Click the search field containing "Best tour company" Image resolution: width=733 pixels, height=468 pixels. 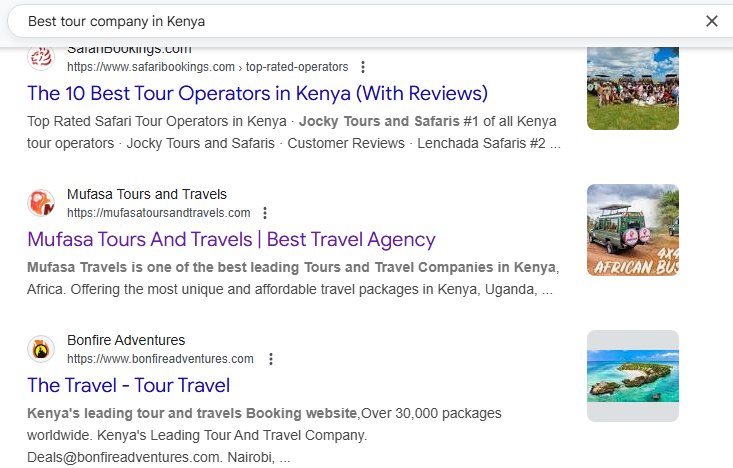coord(350,21)
